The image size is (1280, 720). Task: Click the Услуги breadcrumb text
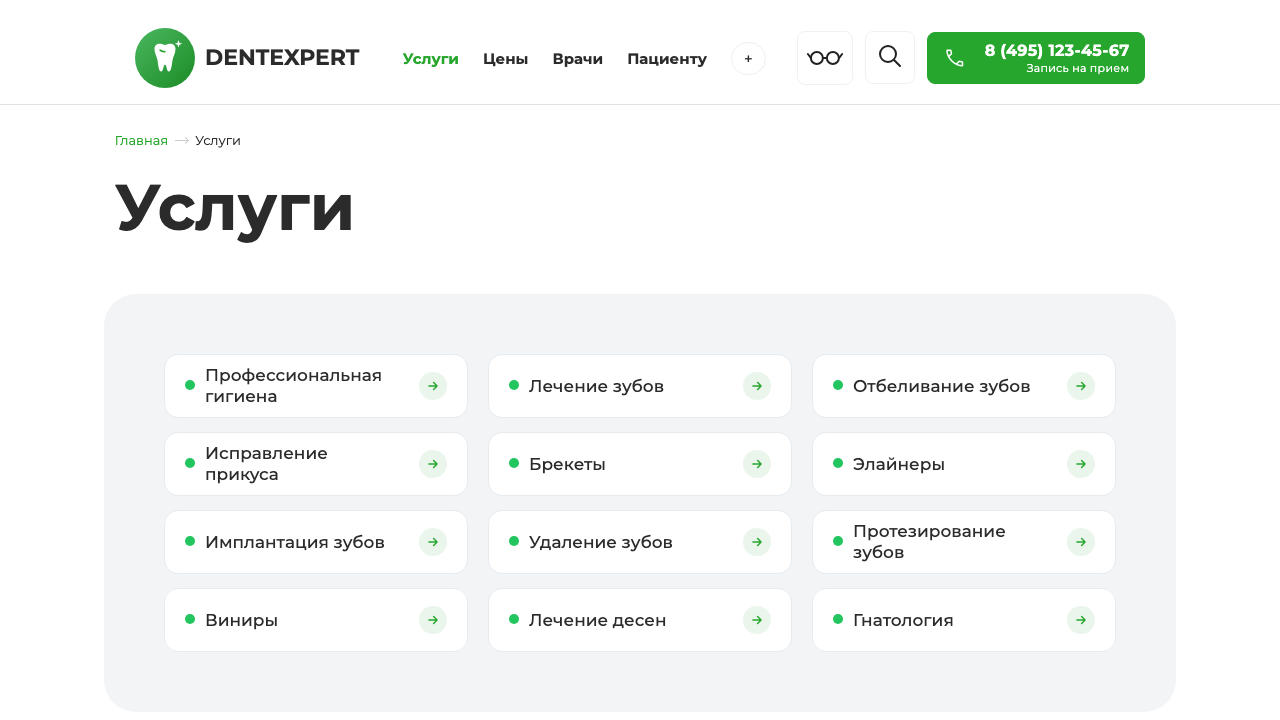(218, 141)
